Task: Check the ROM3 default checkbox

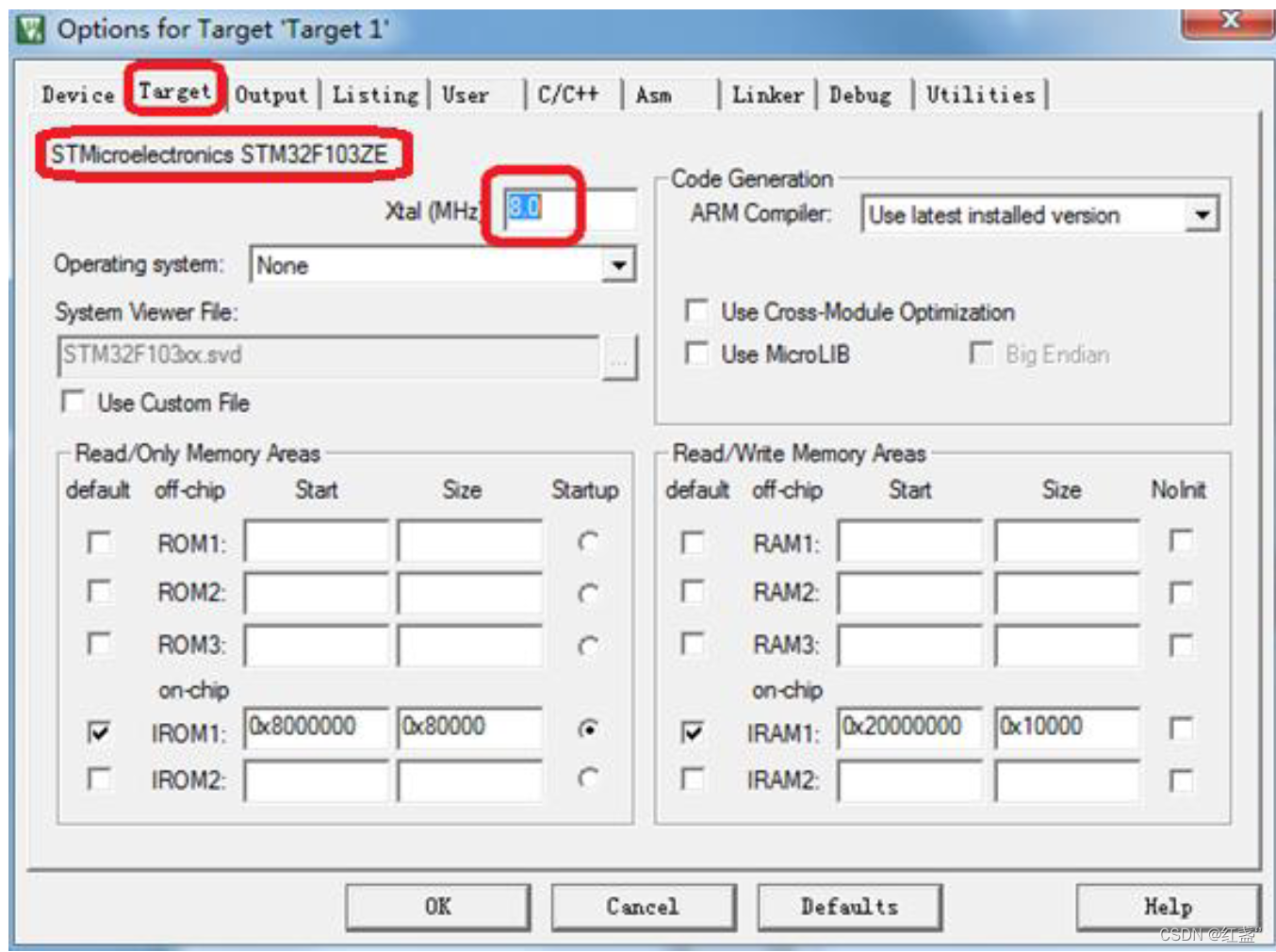Action: (x=98, y=643)
